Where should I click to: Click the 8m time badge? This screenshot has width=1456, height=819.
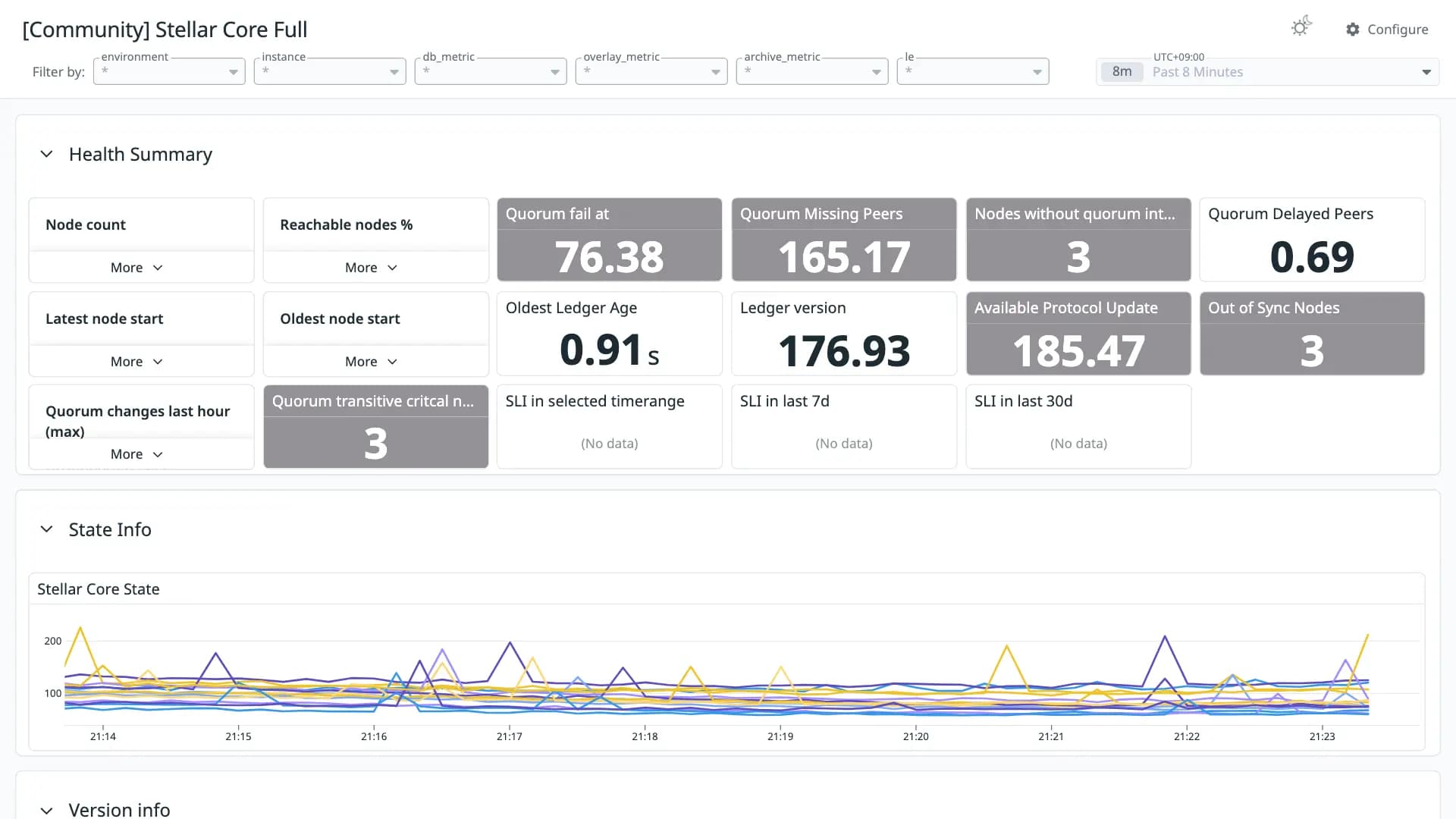[1122, 71]
